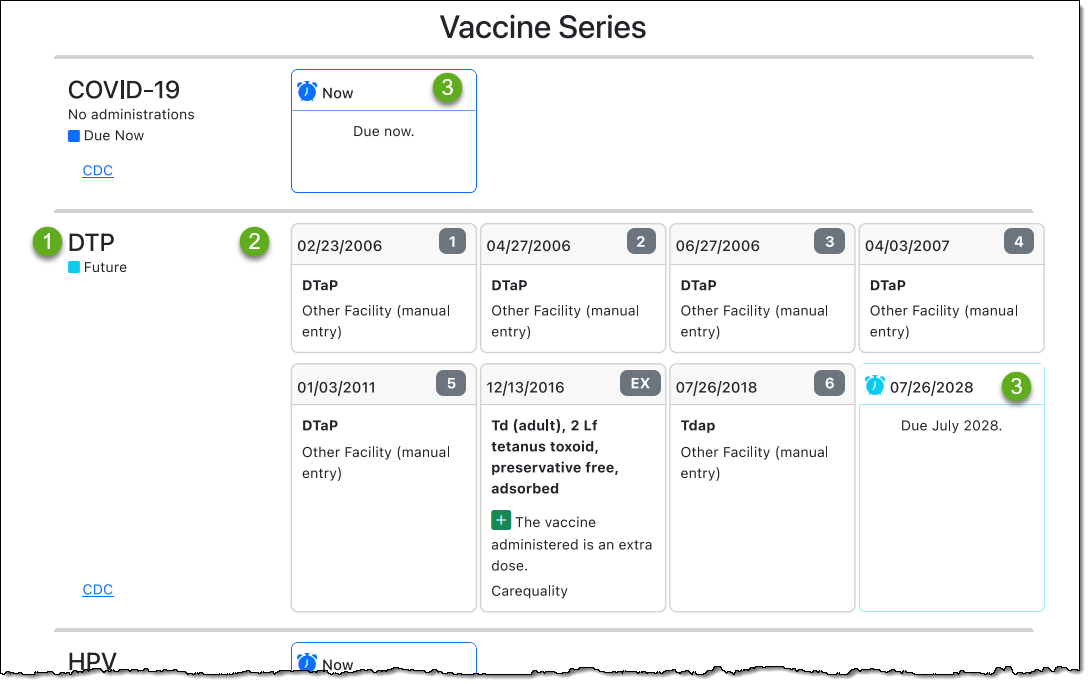Click the alarm clock icon next to 07/26/2028

click(875, 385)
